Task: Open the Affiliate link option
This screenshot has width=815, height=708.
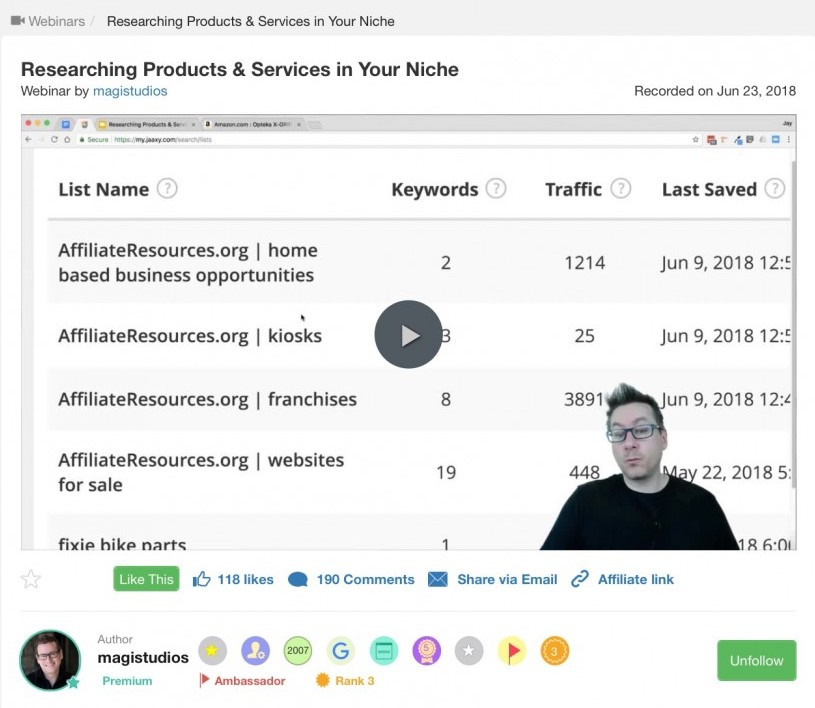Action: click(x=635, y=579)
